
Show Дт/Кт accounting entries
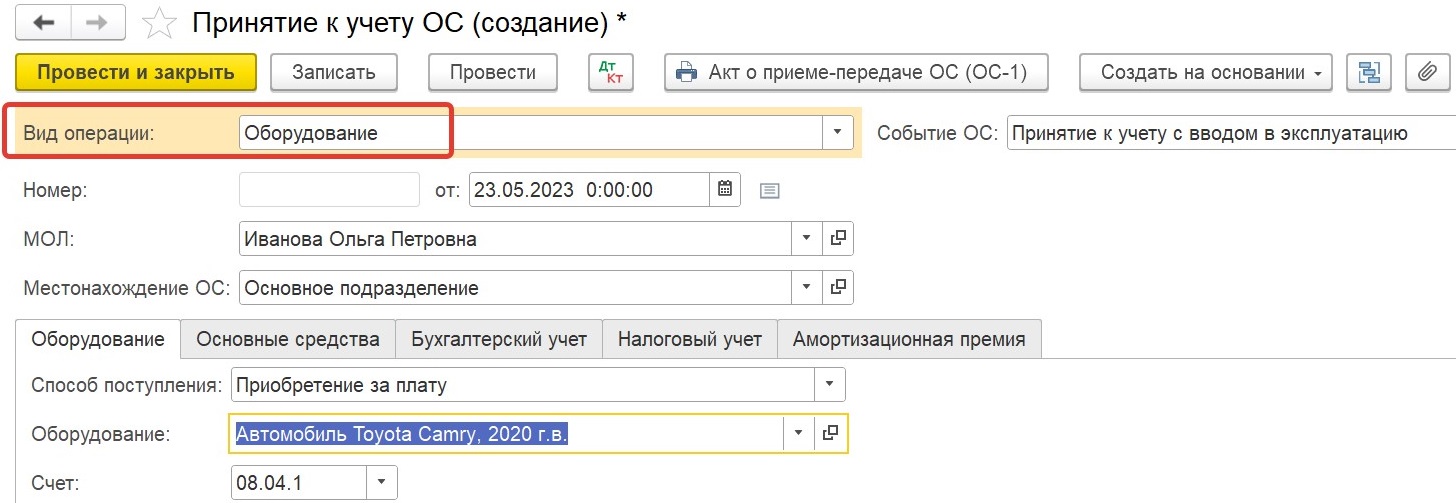coord(611,72)
